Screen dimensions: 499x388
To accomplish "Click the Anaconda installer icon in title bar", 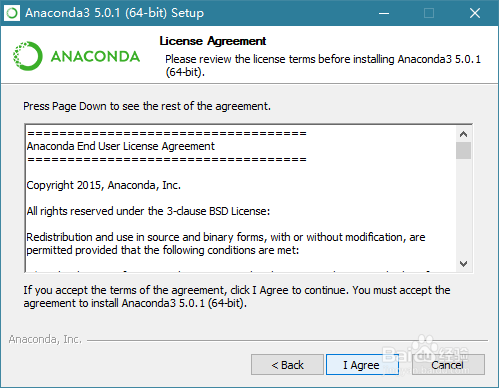I will click(x=12, y=13).
